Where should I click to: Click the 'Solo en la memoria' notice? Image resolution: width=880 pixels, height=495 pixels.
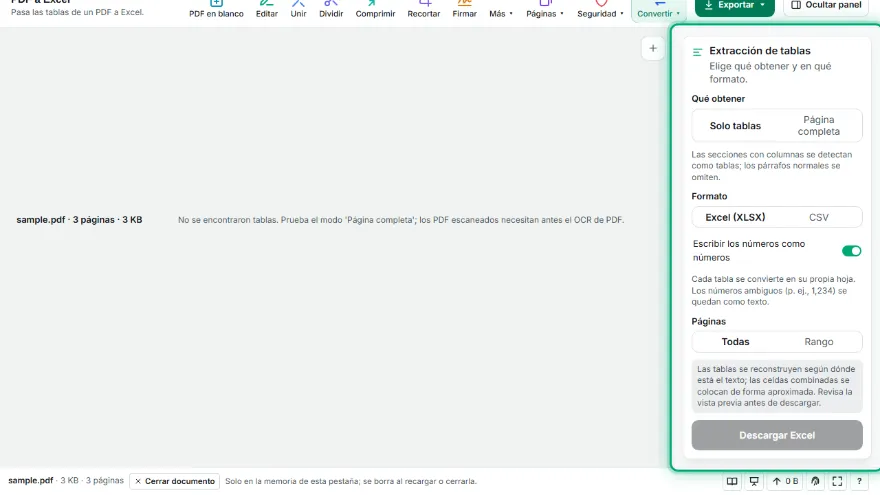coord(351,481)
